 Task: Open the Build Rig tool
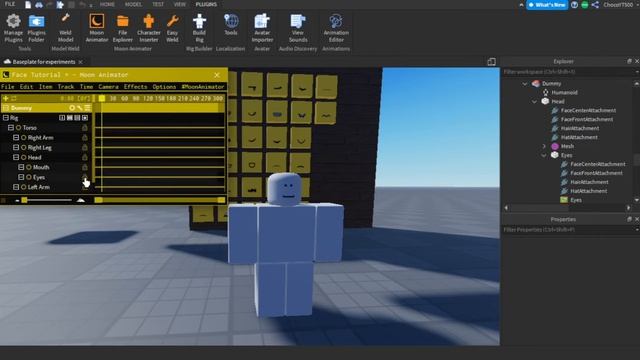199,28
